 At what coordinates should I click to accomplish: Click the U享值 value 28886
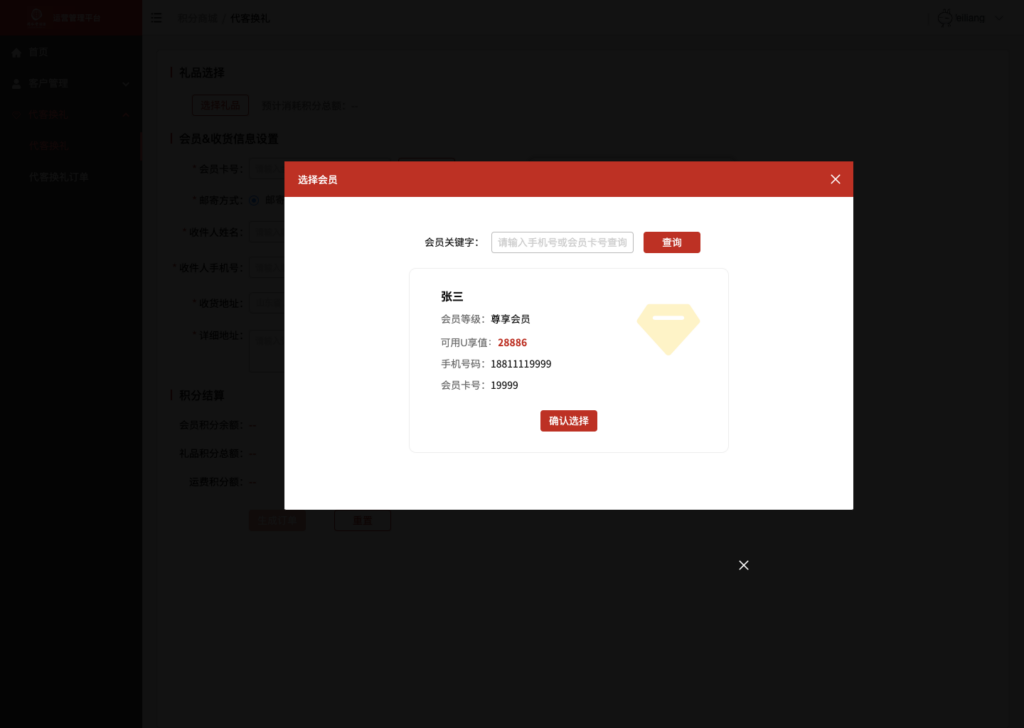(512, 342)
